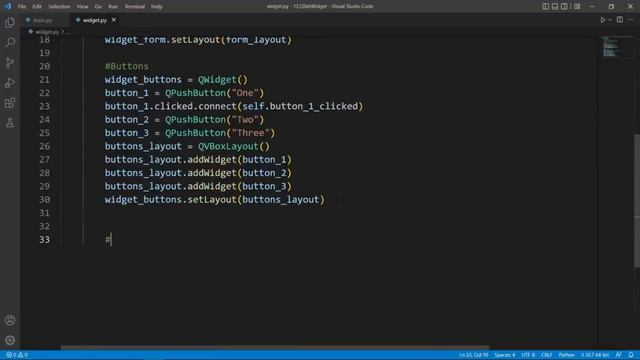Click the vertical editor scrollbar thumb

[x=637, y=200]
